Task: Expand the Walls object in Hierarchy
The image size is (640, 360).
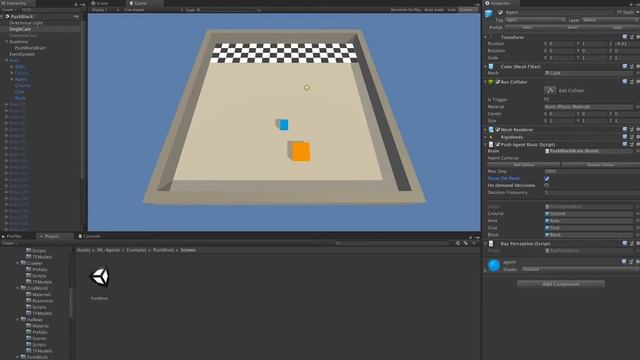Action: pos(12,67)
